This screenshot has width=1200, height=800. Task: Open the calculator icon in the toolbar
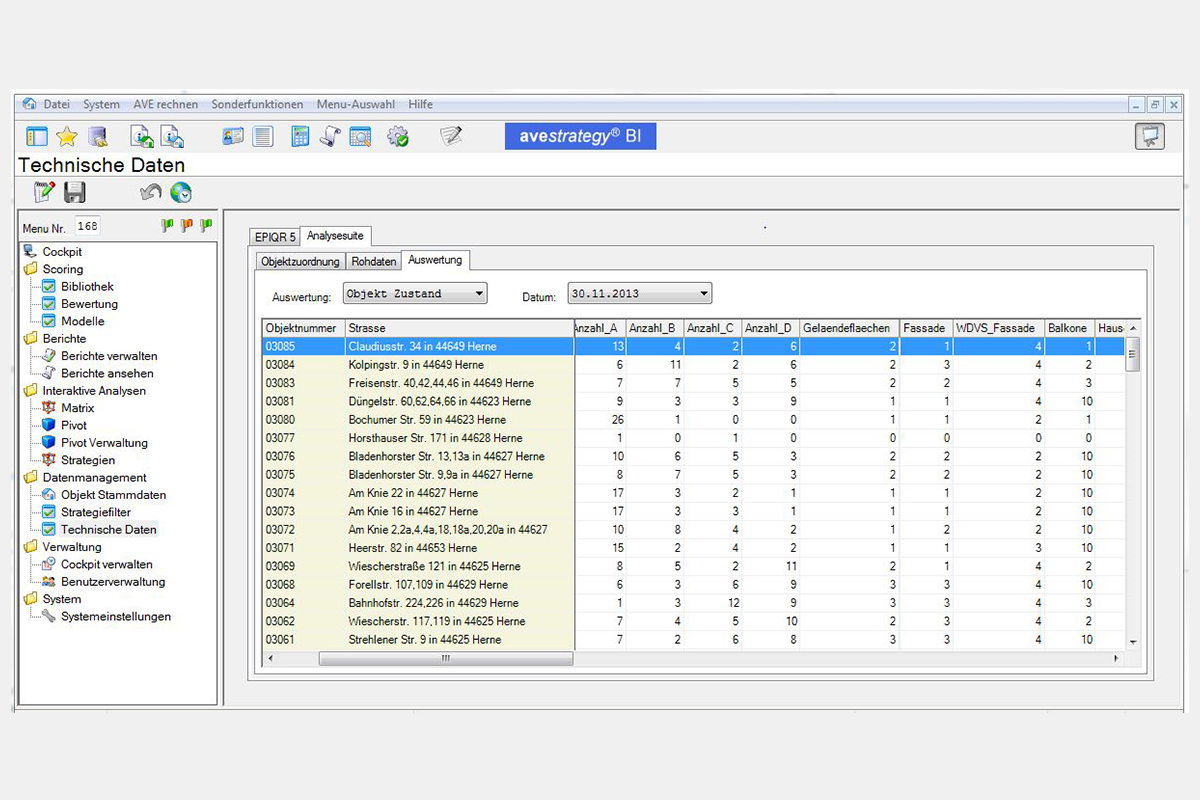click(300, 137)
